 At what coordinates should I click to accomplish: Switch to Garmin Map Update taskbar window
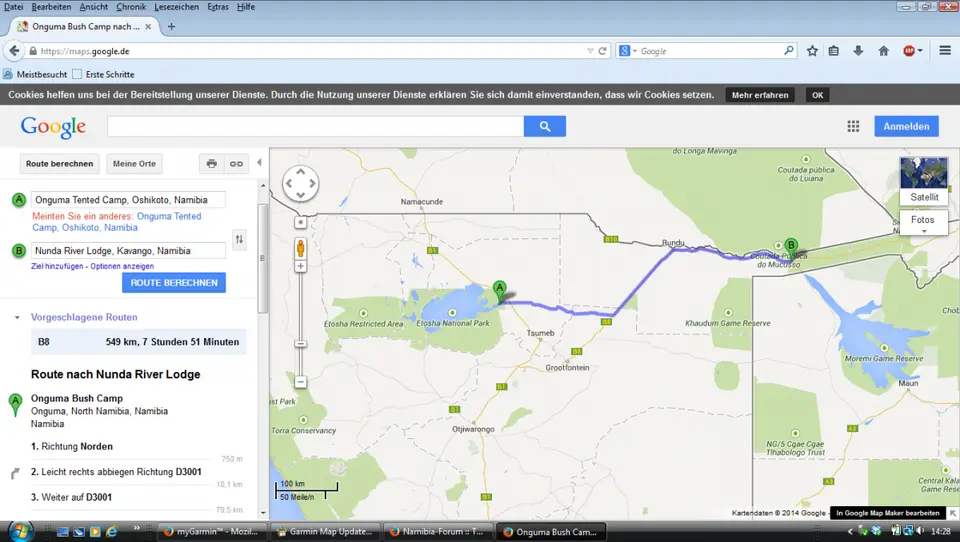pos(324,532)
